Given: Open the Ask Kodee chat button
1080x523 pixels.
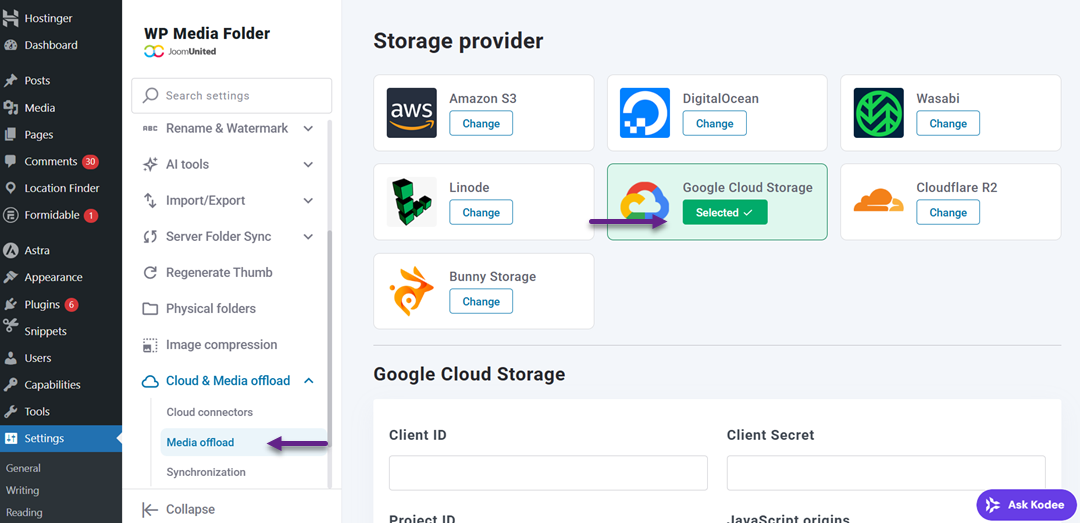Looking at the screenshot, I should coord(1025,505).
